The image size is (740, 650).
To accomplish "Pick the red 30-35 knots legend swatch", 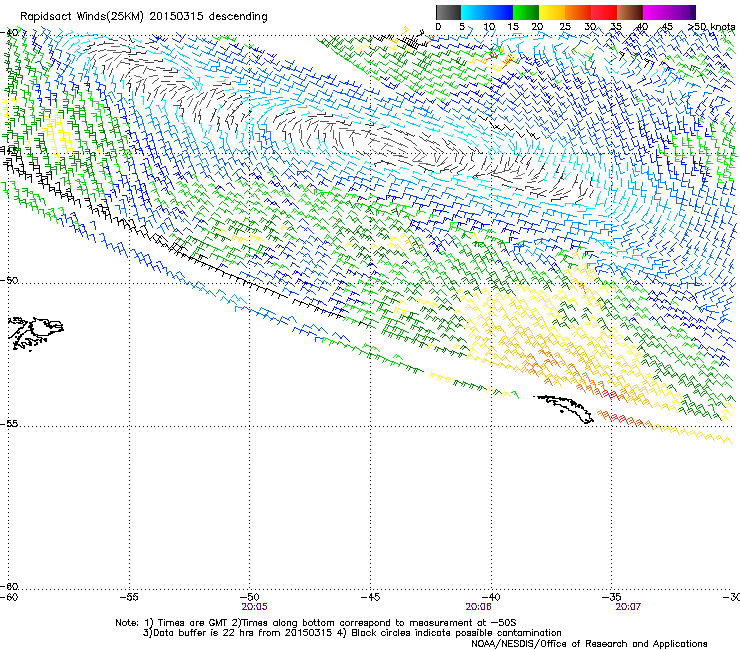I will pos(604,12).
